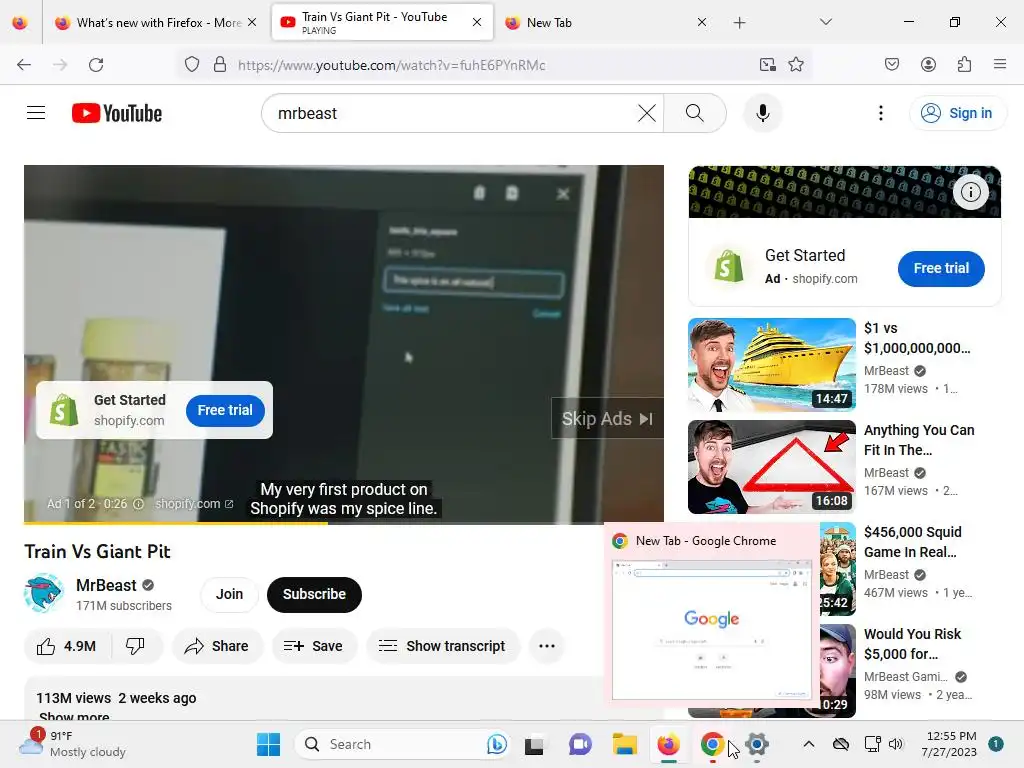Open MrBeast channel avatar
This screenshot has width=1024, height=768.
43,593
